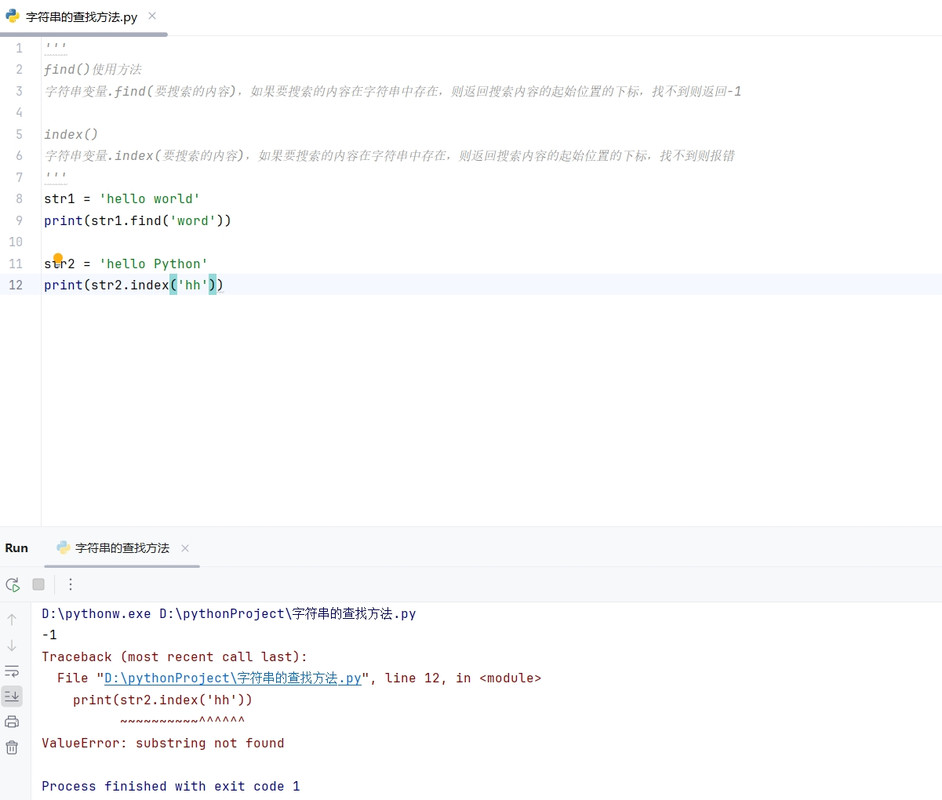The width and height of the screenshot is (942, 800).
Task: Toggle soft-wrap in run console
Action: 12,671
